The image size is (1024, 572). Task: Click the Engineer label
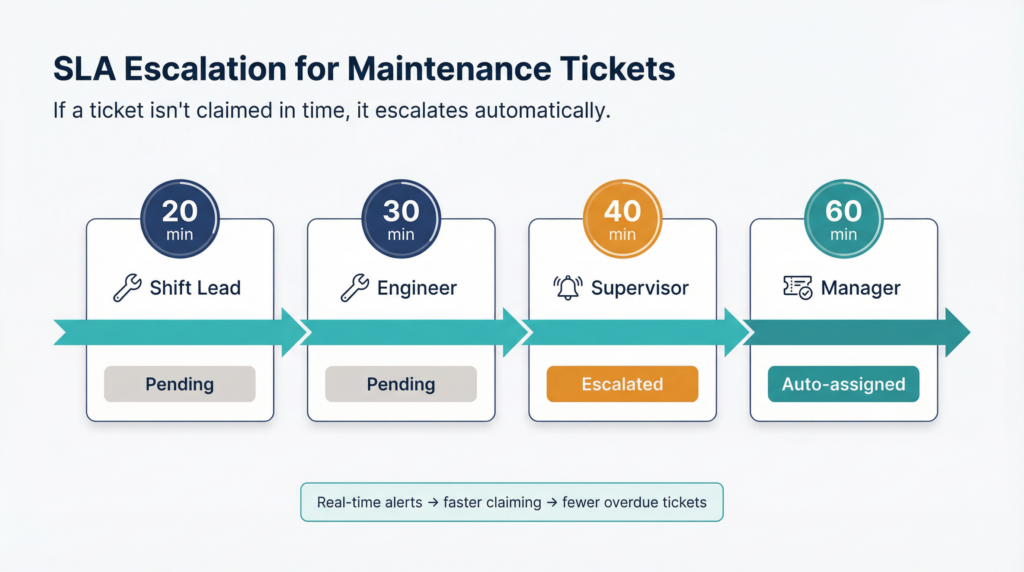coord(417,288)
